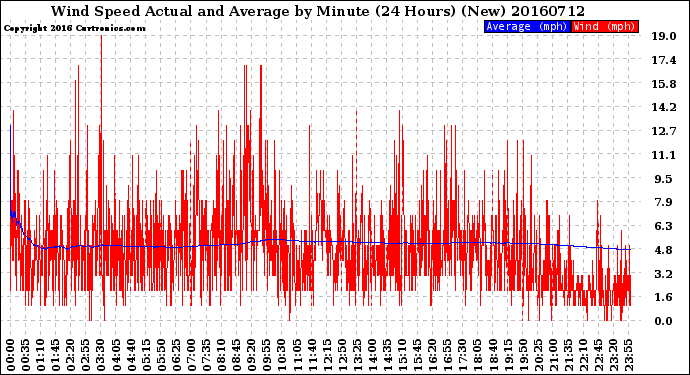The width and height of the screenshot is (690, 375).
Task: Click the 08:10 time axis label
Action: click(221, 355)
